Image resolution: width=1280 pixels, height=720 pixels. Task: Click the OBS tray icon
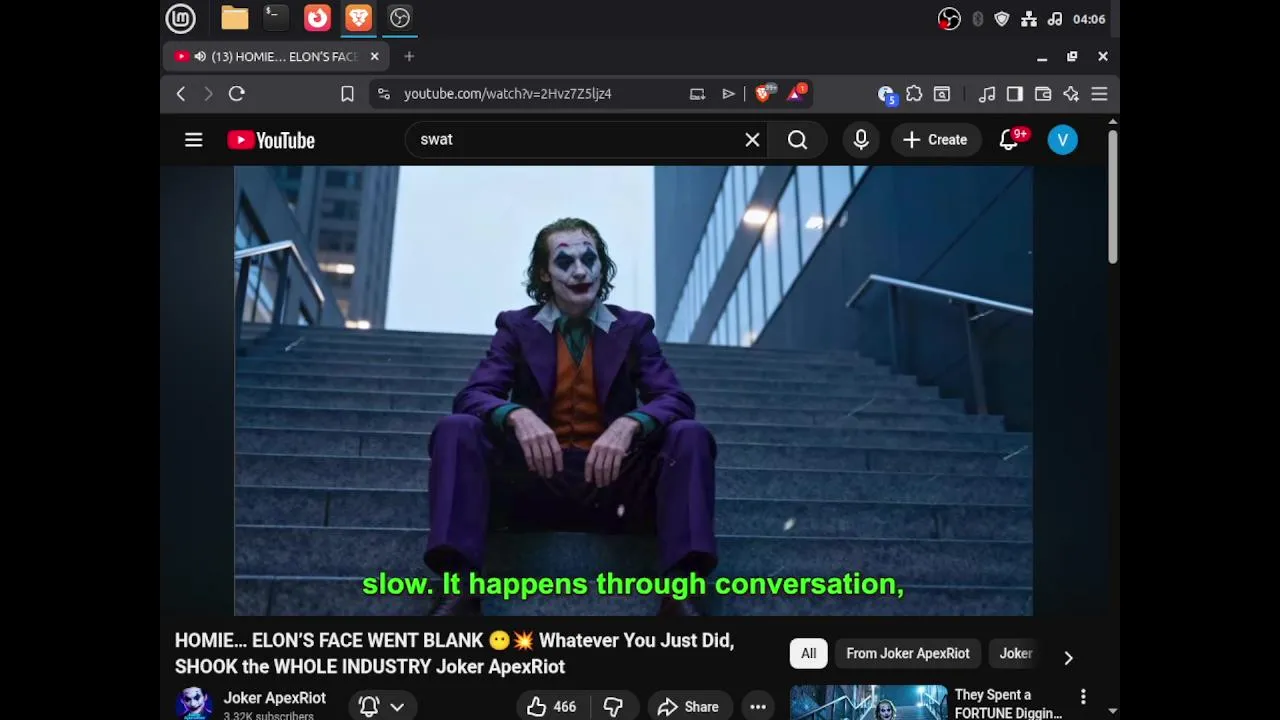point(949,19)
